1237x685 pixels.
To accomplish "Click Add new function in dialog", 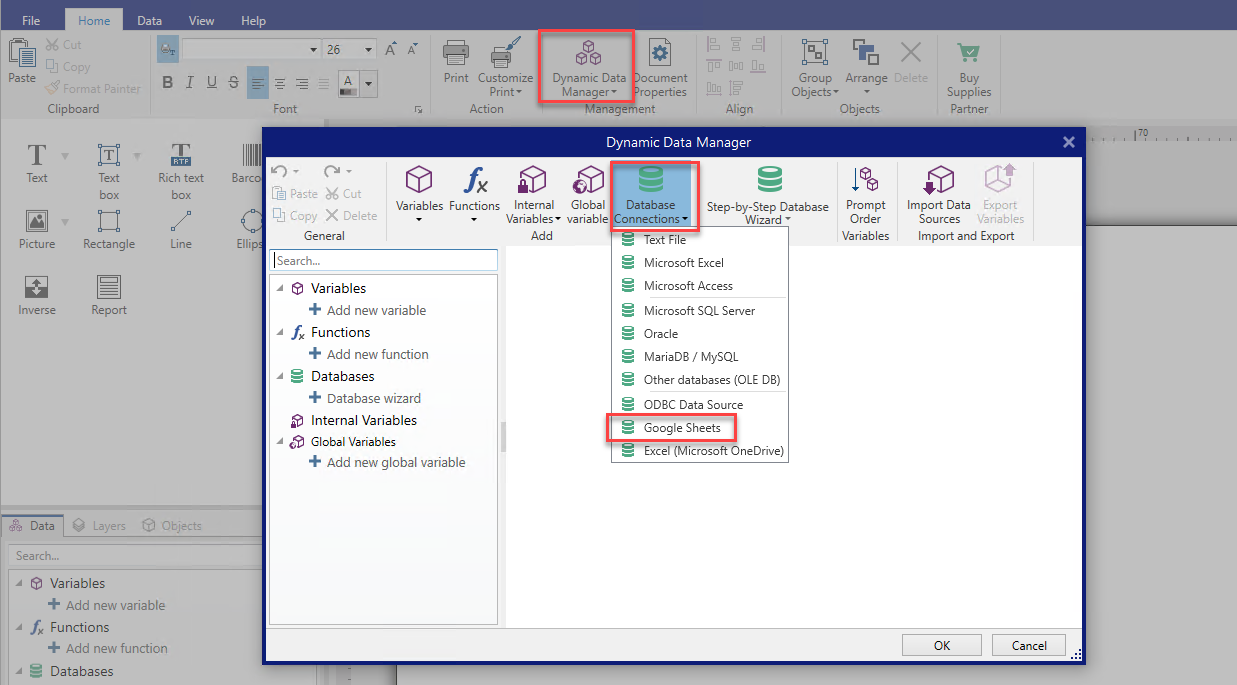I will click(377, 354).
